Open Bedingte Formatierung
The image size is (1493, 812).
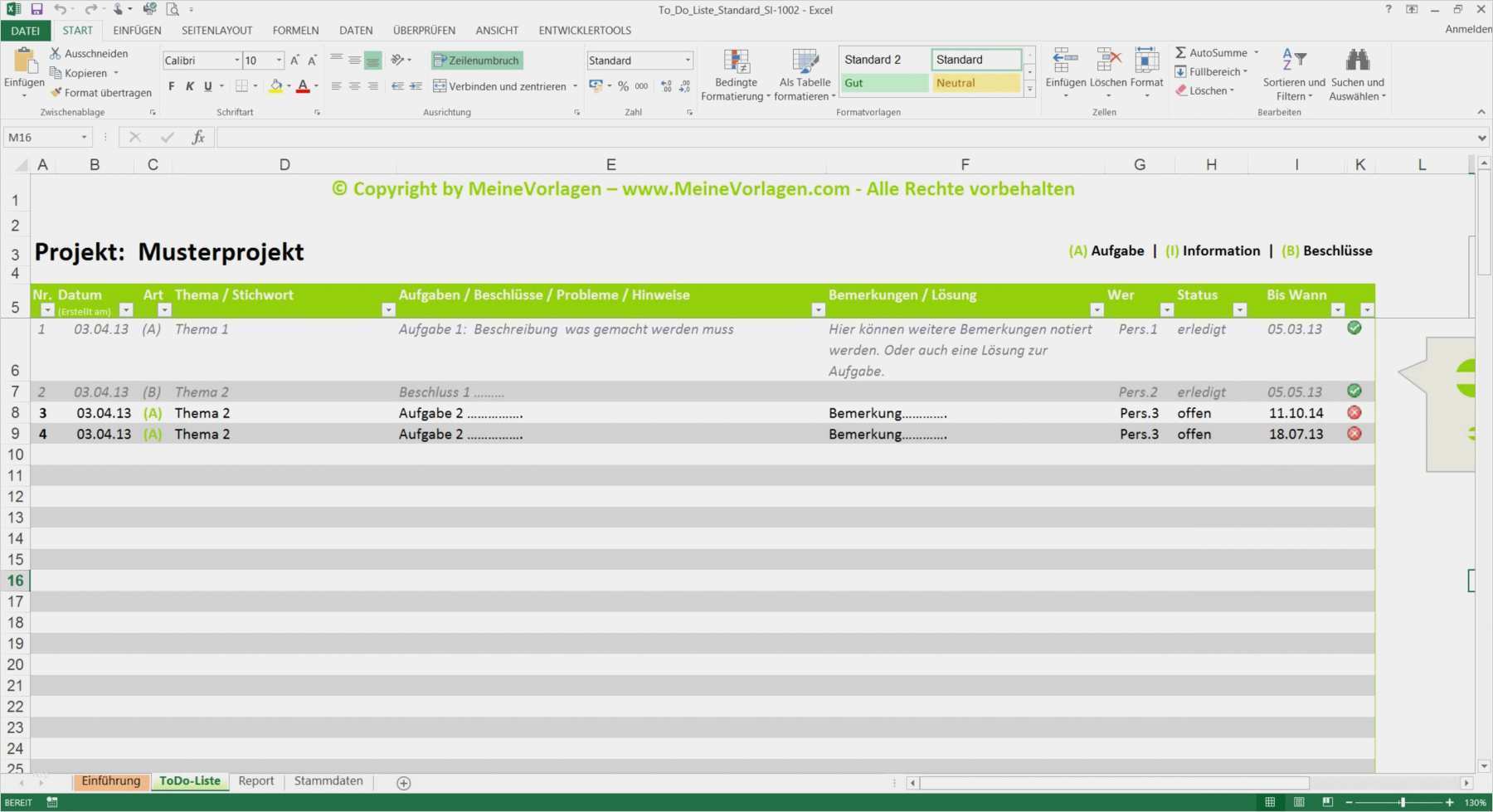click(735, 73)
